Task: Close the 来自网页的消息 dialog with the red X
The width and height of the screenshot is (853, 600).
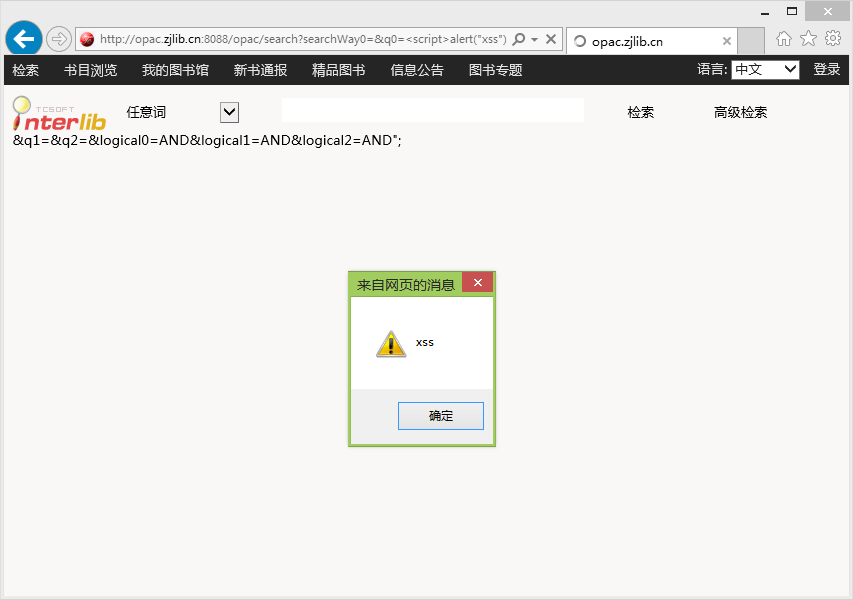Action: [x=478, y=282]
